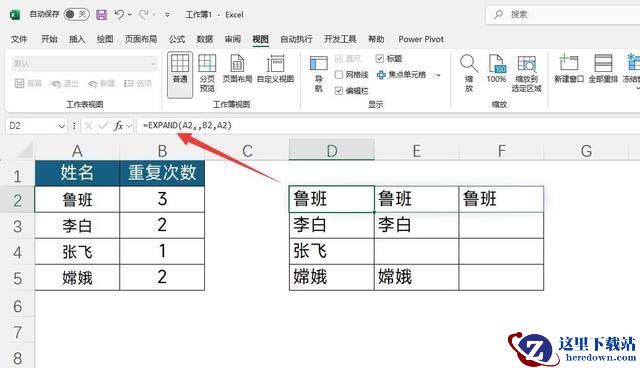Open the Customize Quick Access Toolbar dropdown
The width and height of the screenshot is (640, 368).
tap(167, 15)
